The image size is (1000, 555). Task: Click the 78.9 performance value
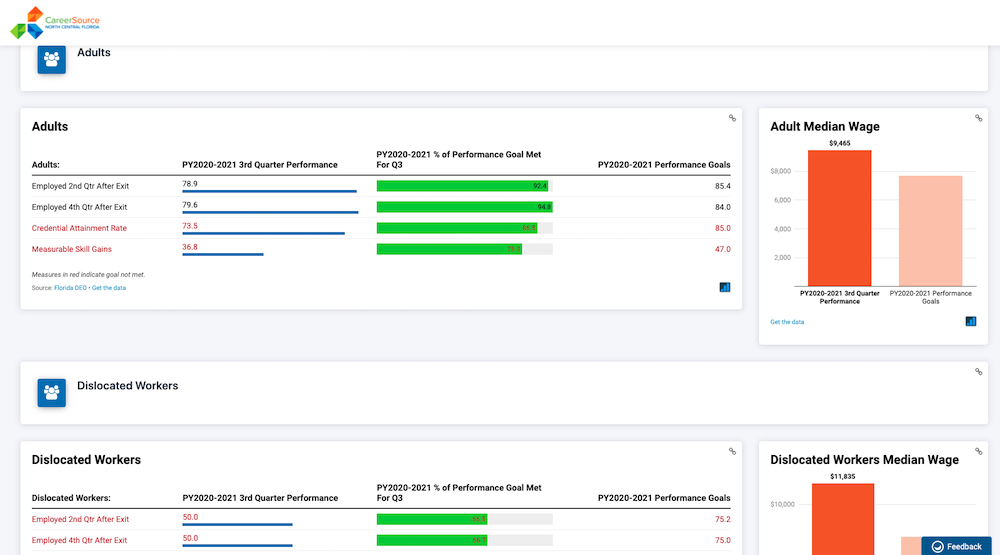tap(190, 184)
